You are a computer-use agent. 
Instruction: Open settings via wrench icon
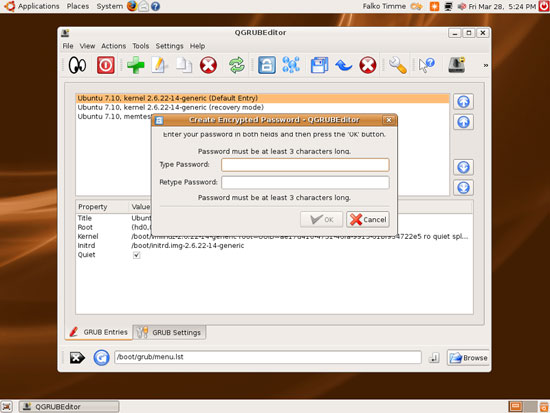tap(398, 65)
